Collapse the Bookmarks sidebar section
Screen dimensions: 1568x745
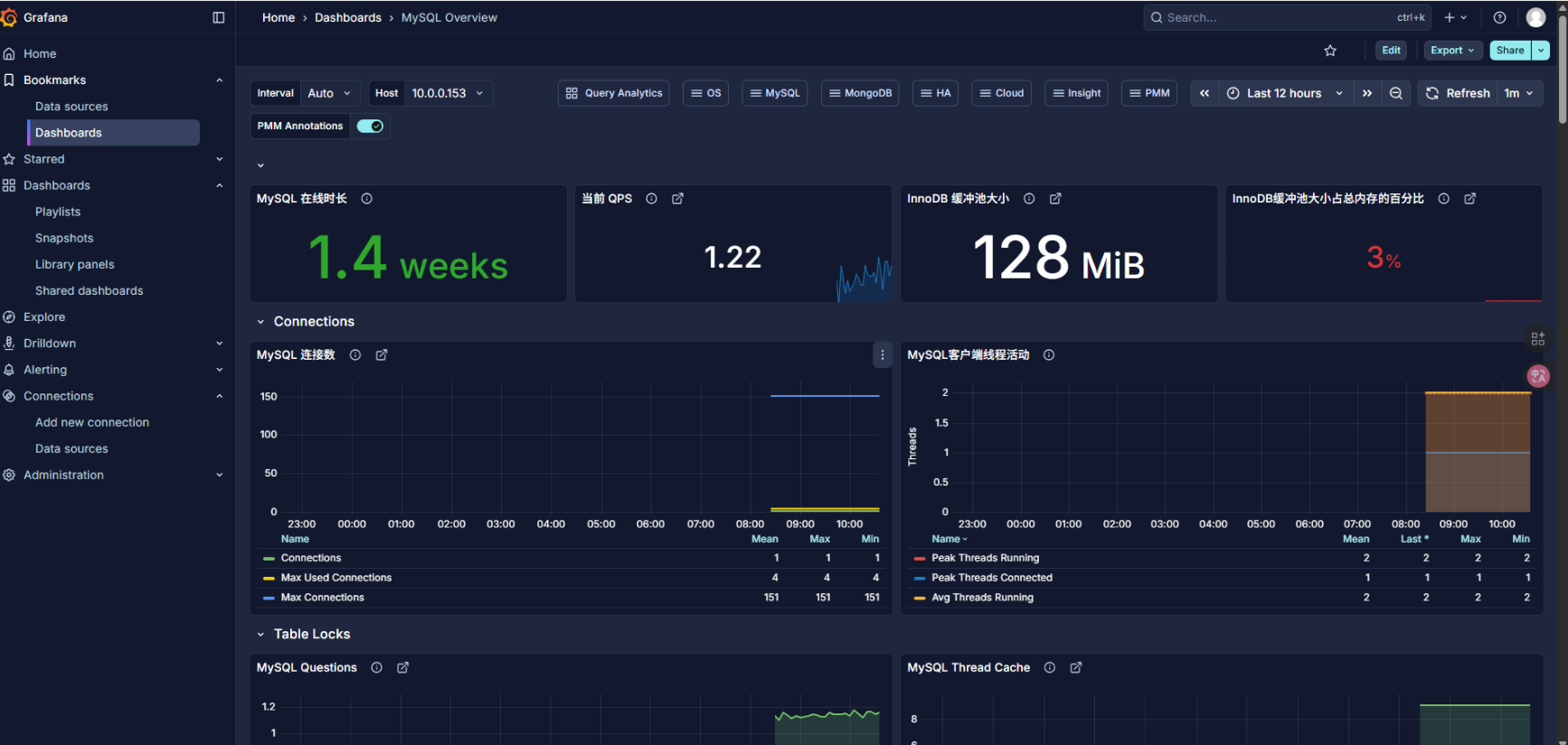click(x=219, y=80)
